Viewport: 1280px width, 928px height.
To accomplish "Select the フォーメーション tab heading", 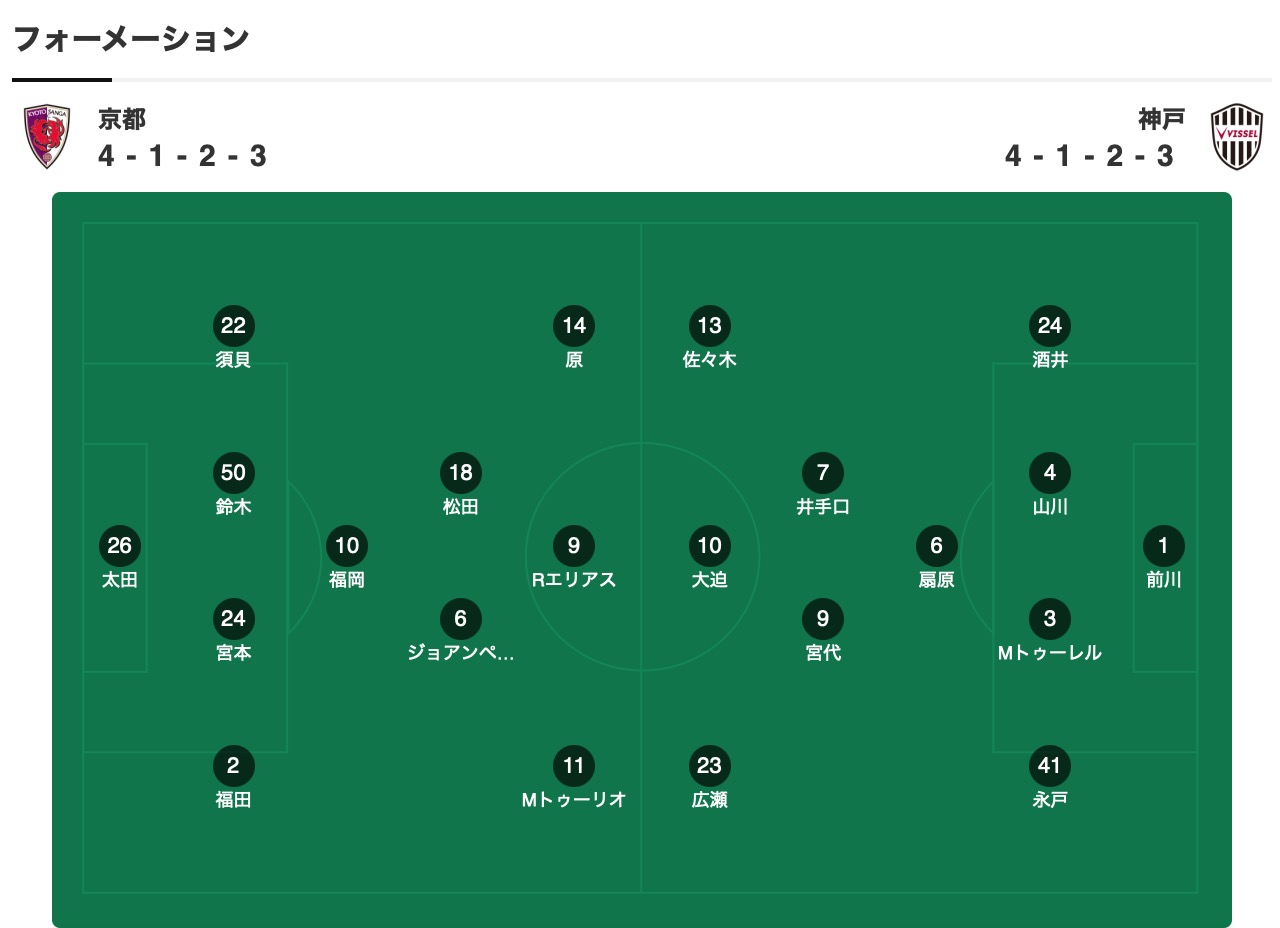I will (x=131, y=40).
